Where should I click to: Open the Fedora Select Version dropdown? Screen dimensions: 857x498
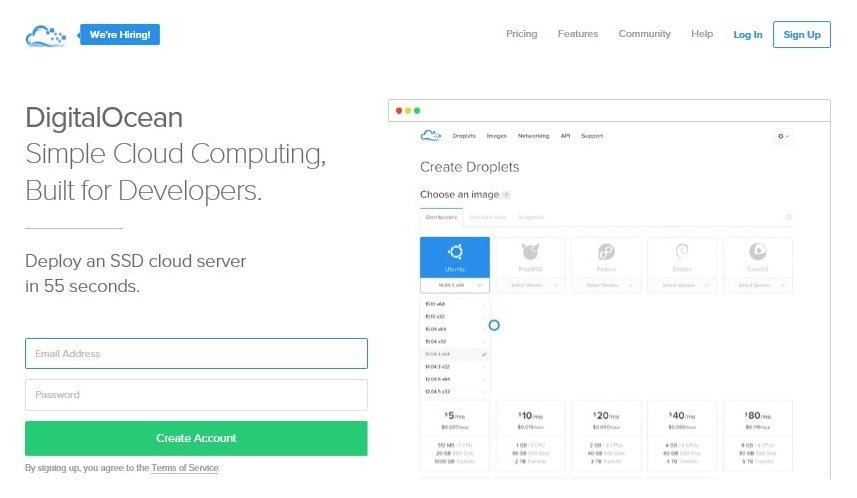pos(606,285)
